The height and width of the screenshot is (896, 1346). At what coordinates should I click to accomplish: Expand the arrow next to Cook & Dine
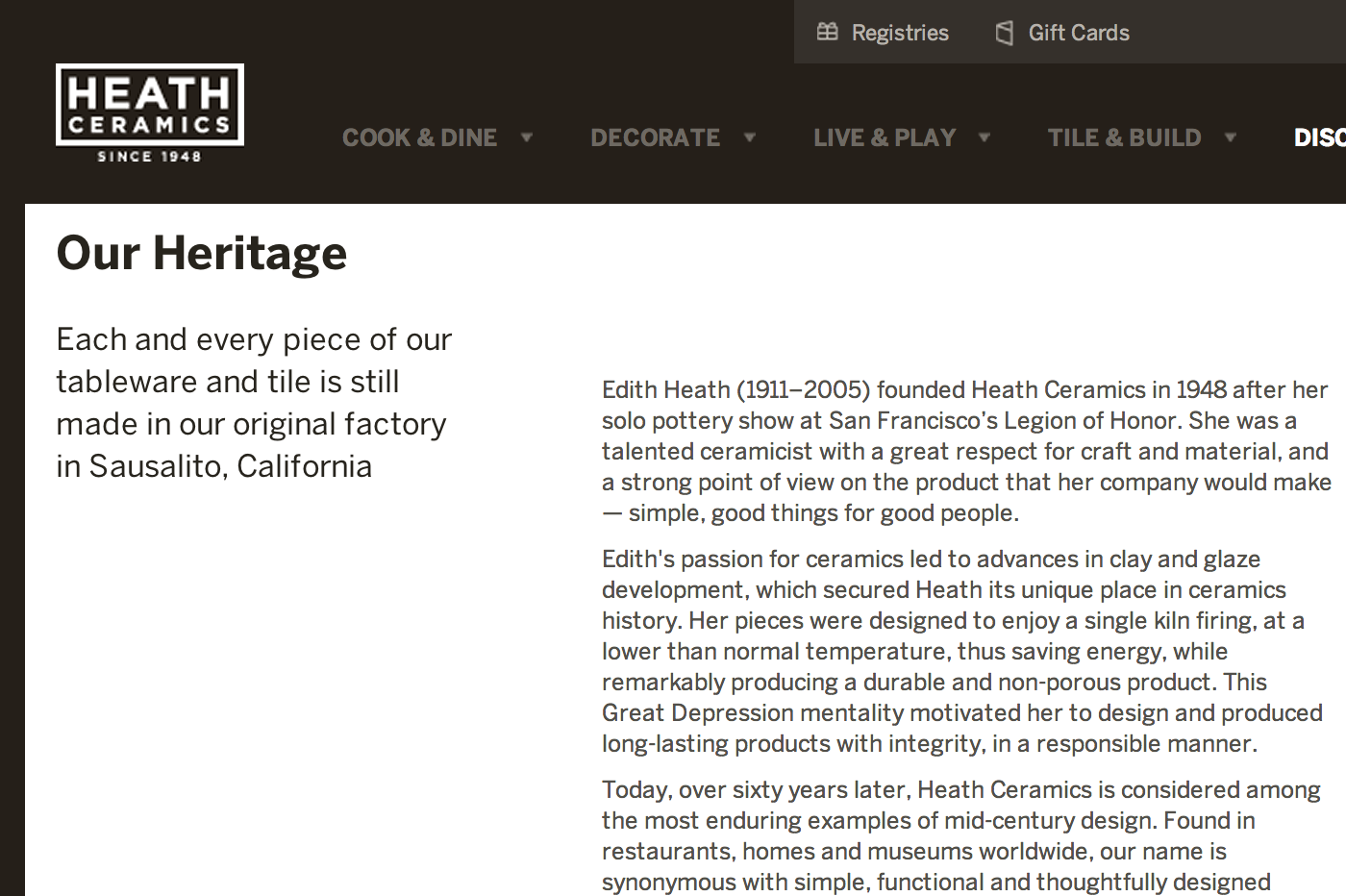pyautogui.click(x=527, y=137)
